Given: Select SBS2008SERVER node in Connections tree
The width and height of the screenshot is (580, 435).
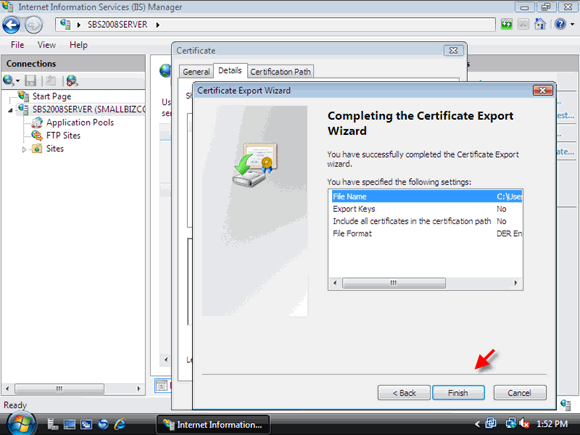Looking at the screenshot, I should pyautogui.click(x=89, y=109).
